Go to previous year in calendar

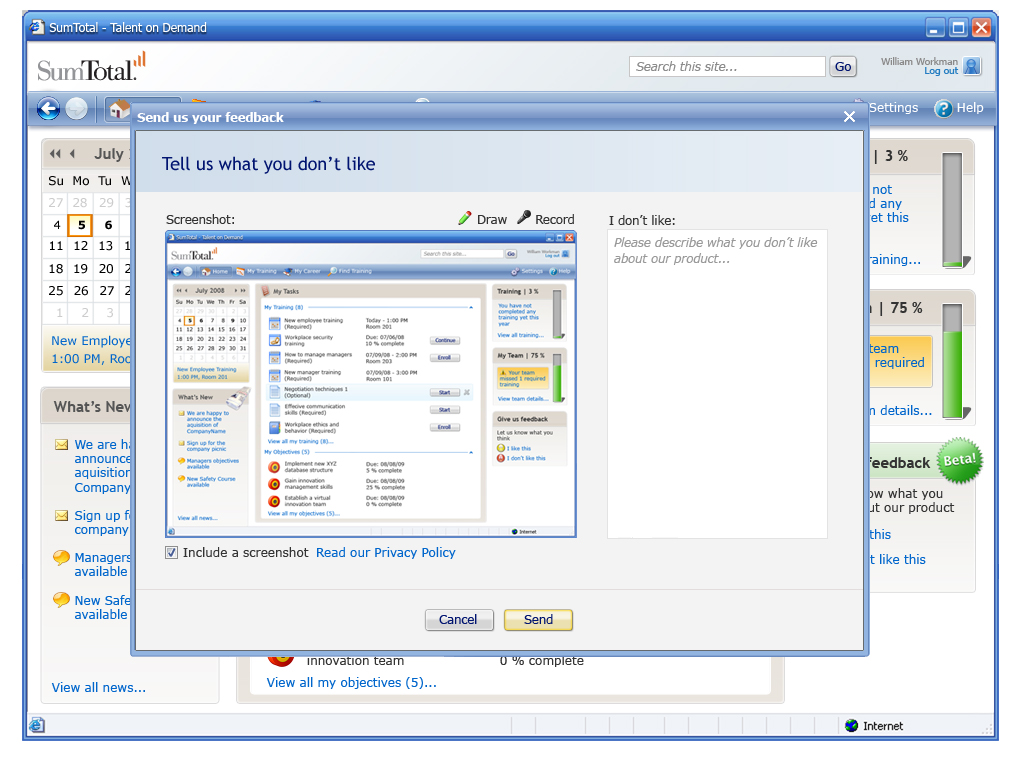(x=55, y=154)
